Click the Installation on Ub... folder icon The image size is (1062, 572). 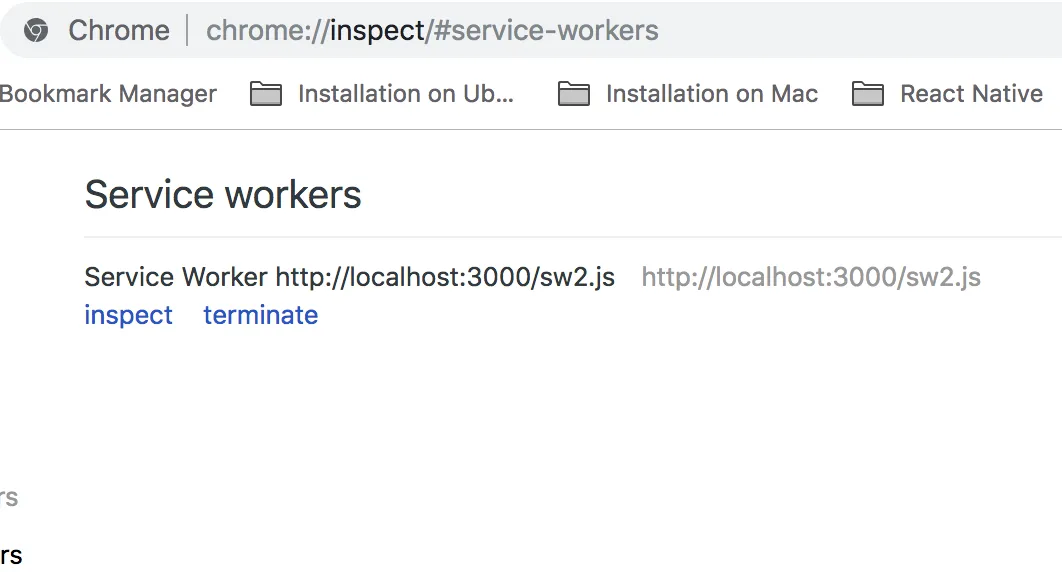pos(266,94)
